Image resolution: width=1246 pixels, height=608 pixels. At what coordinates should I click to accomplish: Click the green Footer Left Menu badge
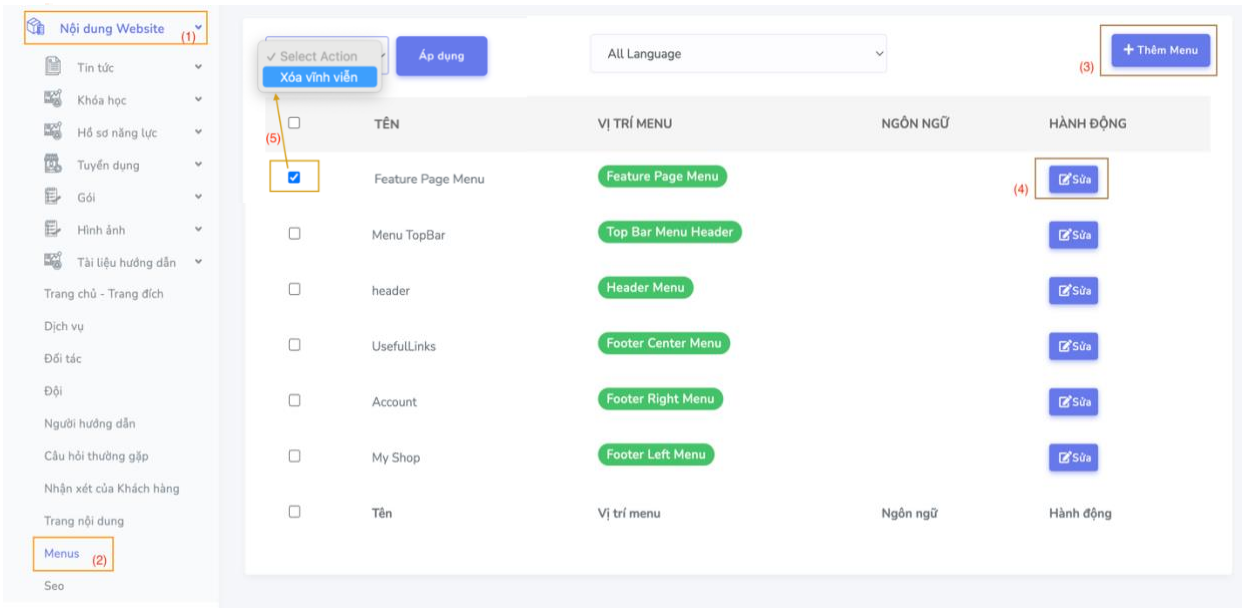click(x=656, y=455)
